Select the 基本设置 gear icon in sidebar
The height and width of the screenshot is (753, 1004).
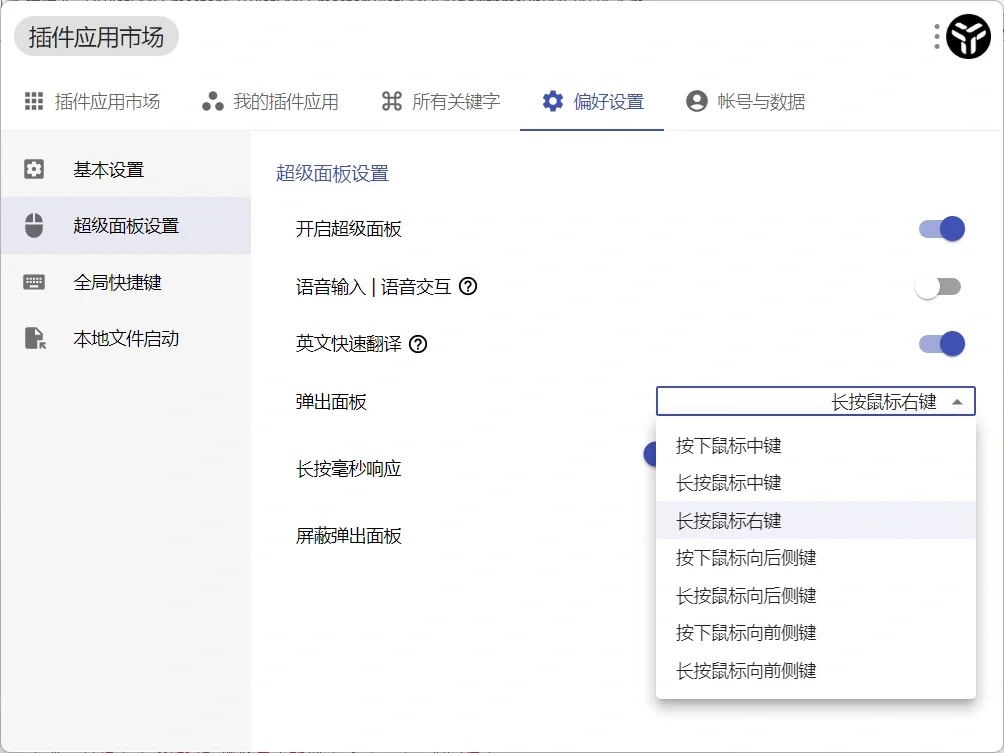click(33, 169)
